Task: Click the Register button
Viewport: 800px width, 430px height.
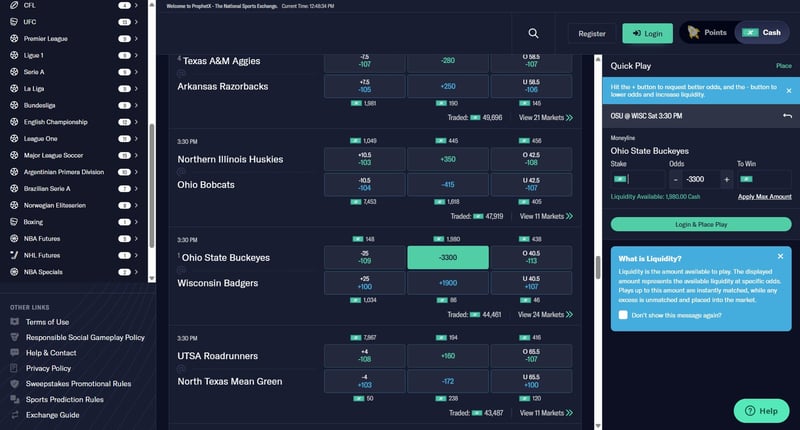Action: (591, 34)
